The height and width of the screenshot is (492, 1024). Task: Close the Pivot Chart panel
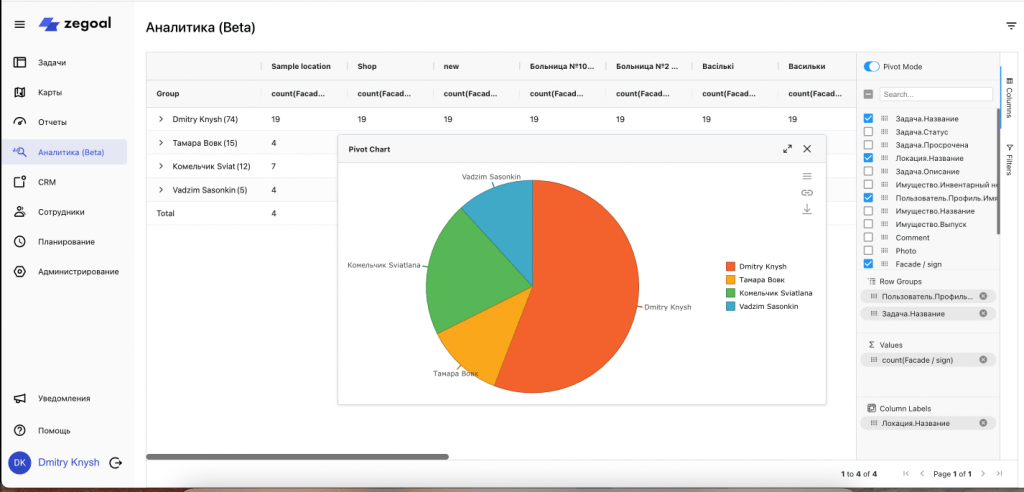[807, 149]
